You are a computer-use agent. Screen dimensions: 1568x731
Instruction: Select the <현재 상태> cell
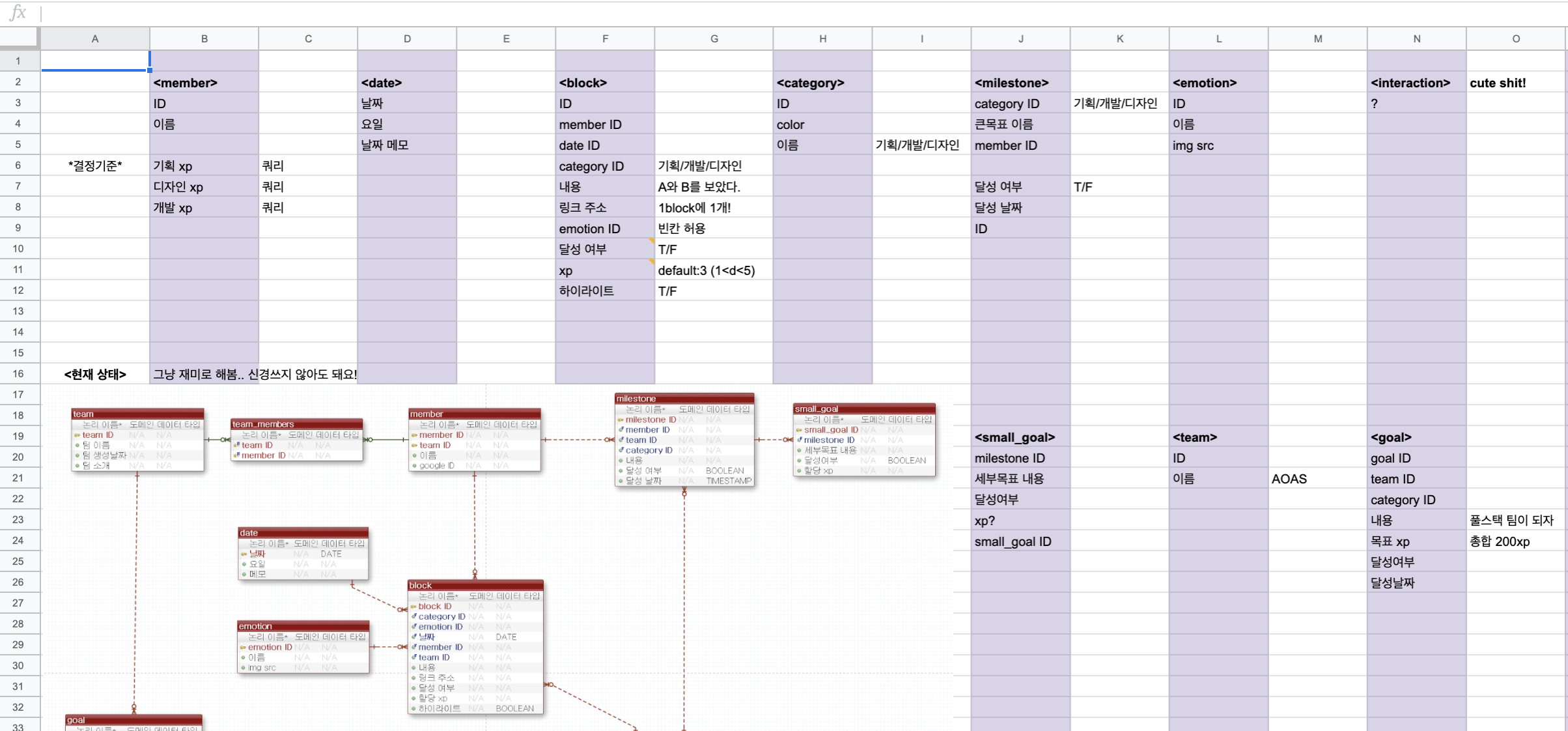pos(95,374)
